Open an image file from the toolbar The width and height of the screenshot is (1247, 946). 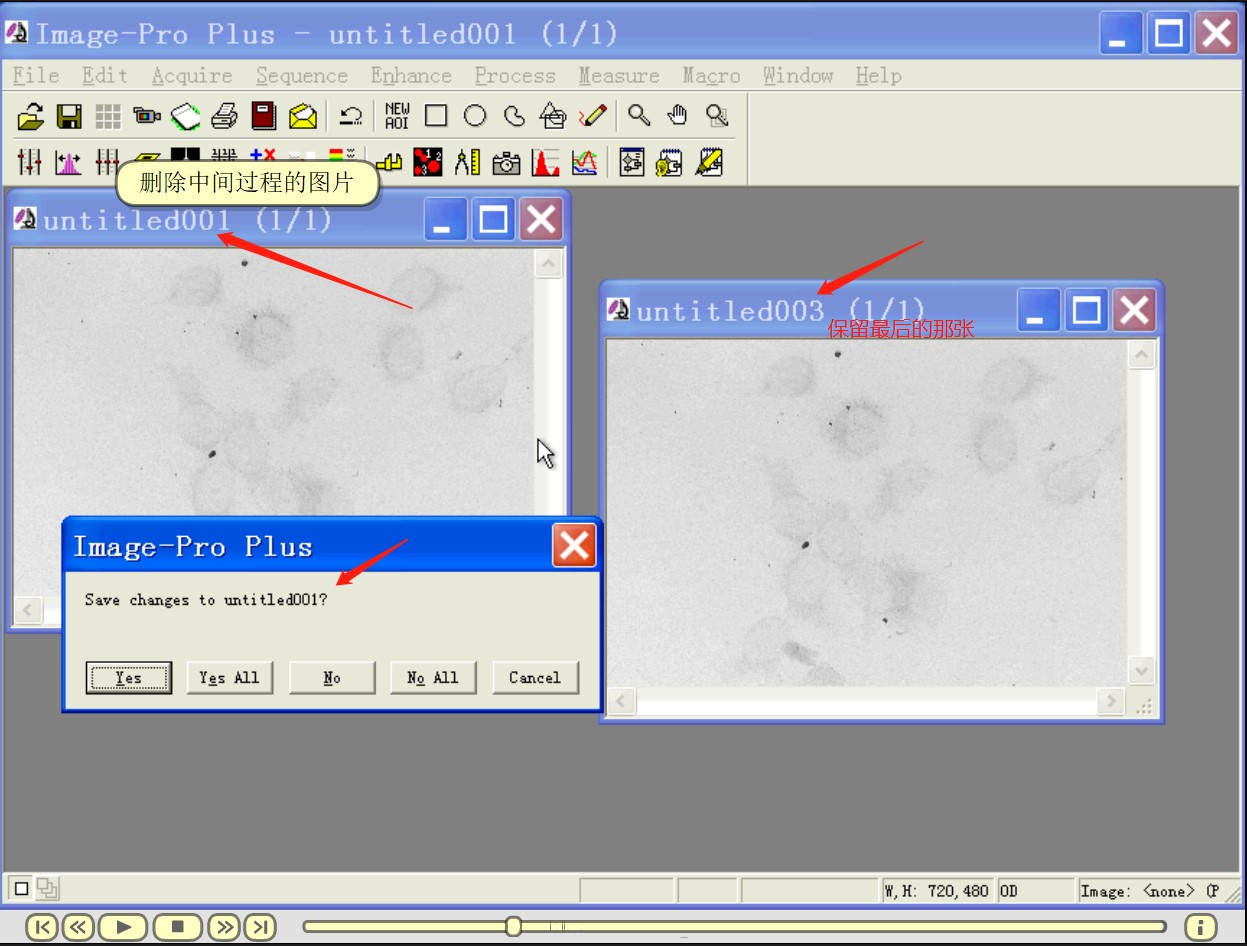tap(31, 115)
